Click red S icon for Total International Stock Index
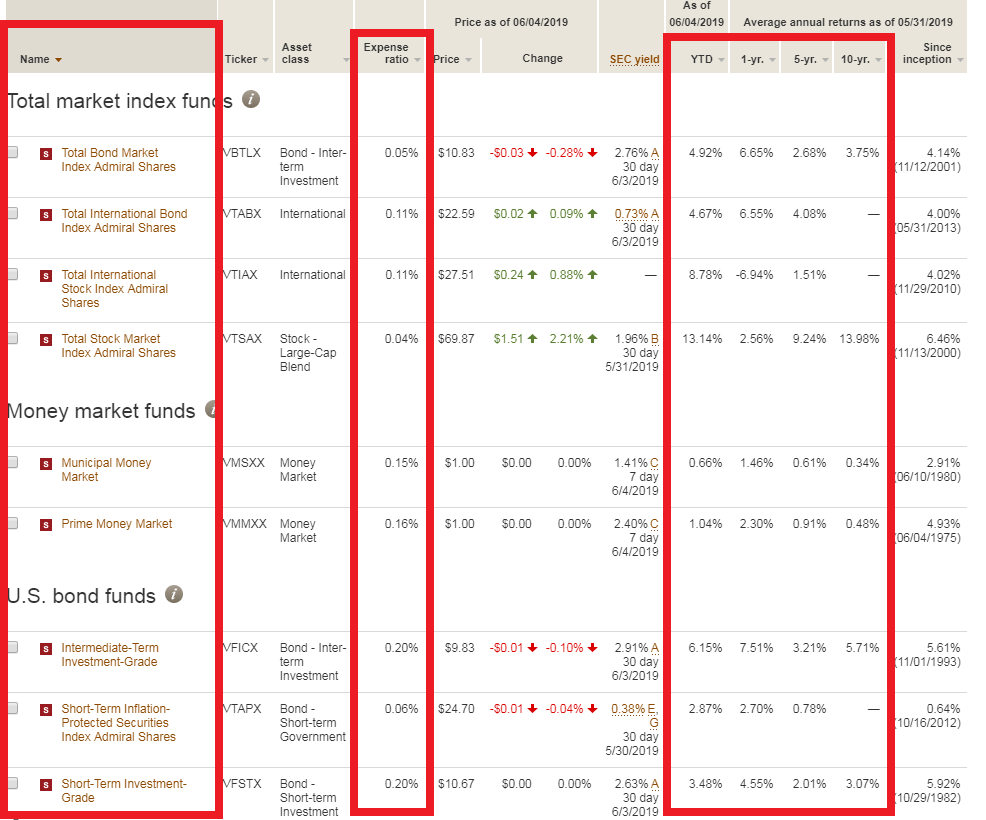 46,276
